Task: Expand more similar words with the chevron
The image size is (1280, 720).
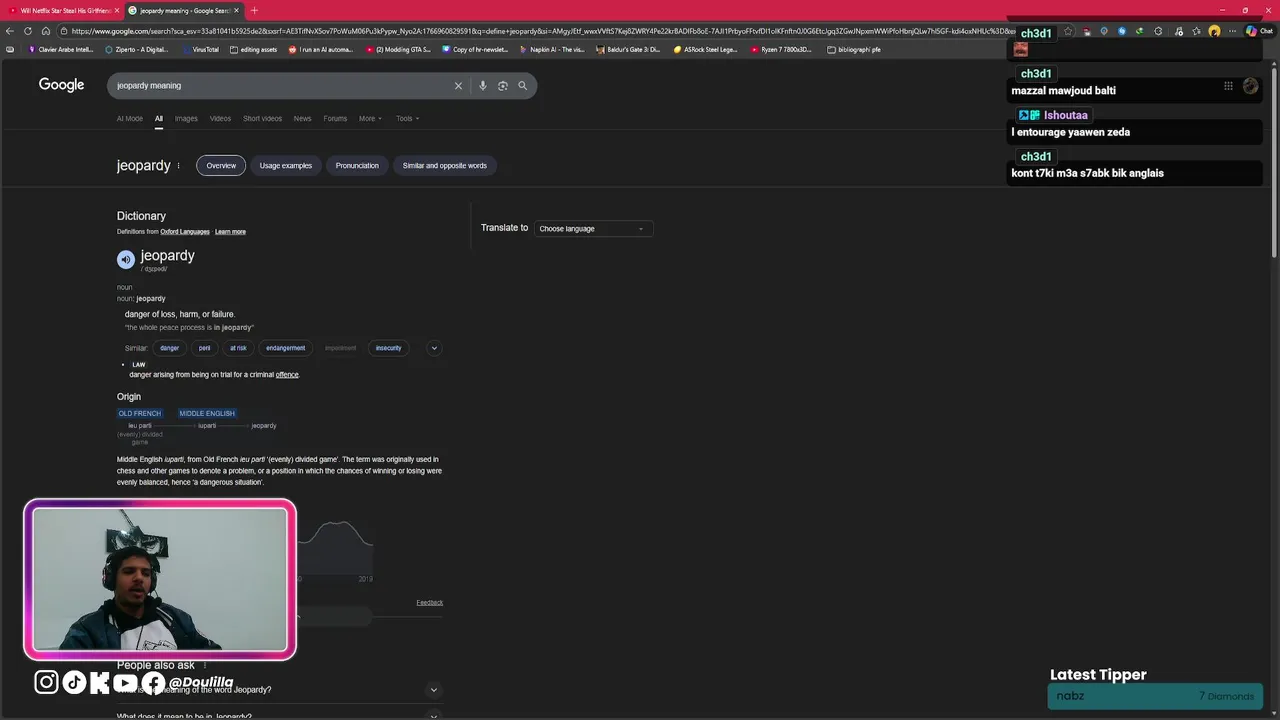Action: 434,348
